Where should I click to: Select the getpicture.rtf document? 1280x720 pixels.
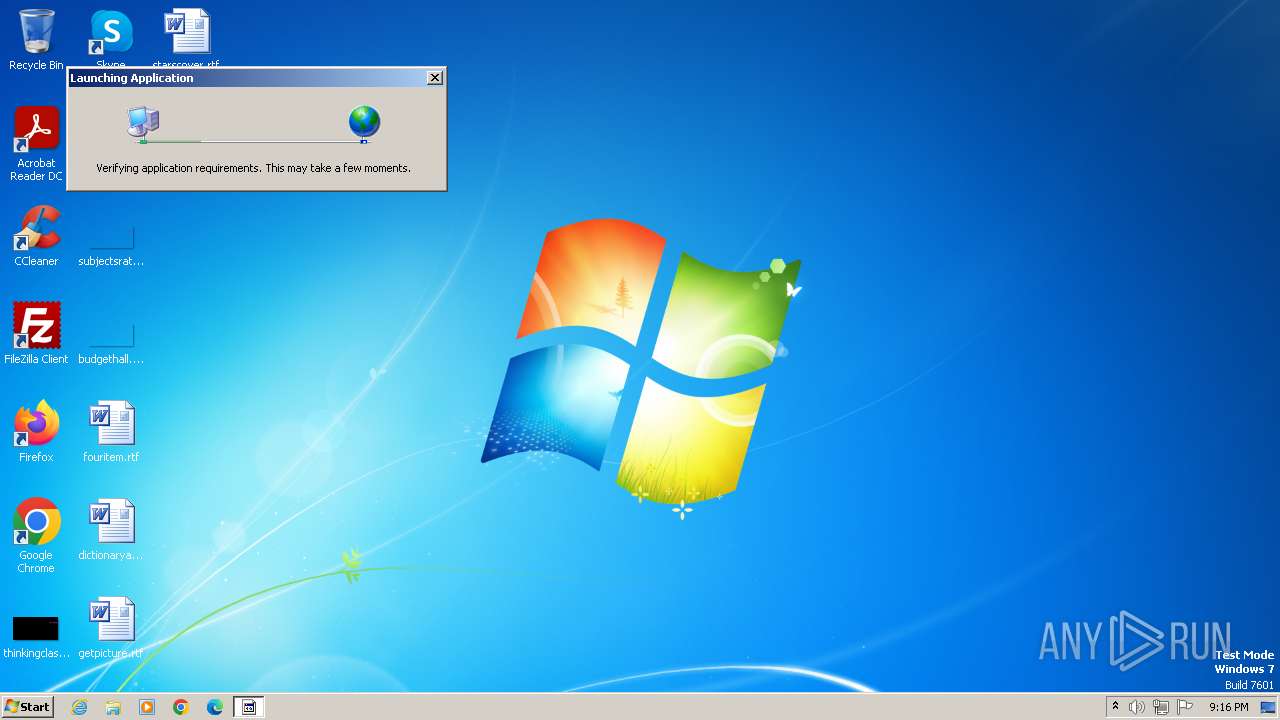(x=111, y=628)
